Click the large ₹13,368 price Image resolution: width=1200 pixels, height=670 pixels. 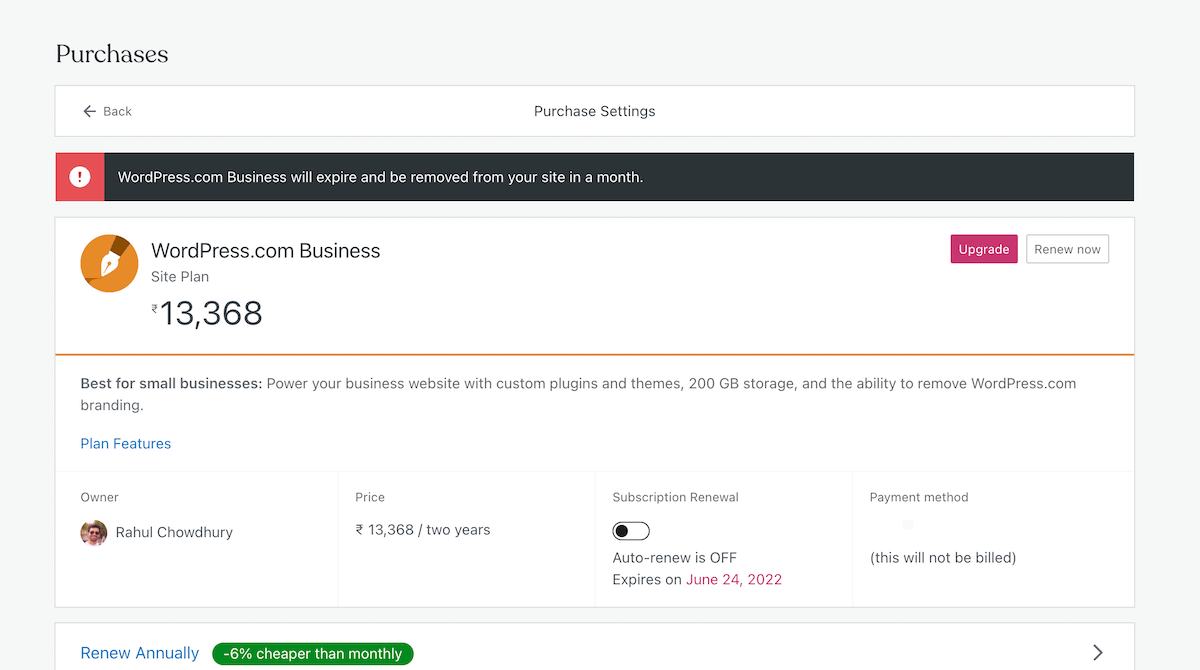207,313
